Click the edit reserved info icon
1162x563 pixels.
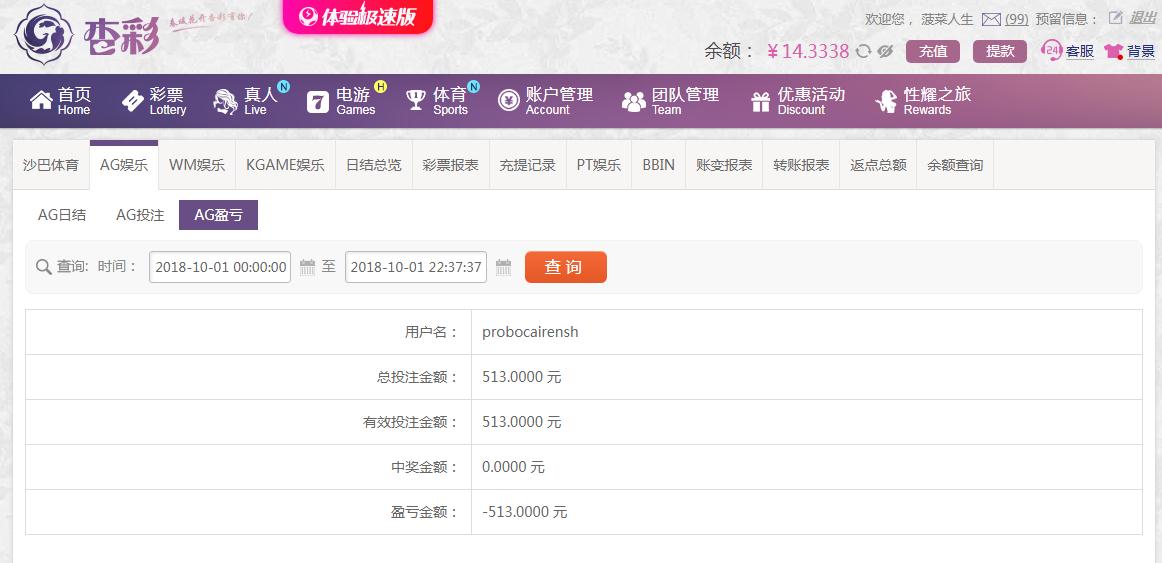1116,18
